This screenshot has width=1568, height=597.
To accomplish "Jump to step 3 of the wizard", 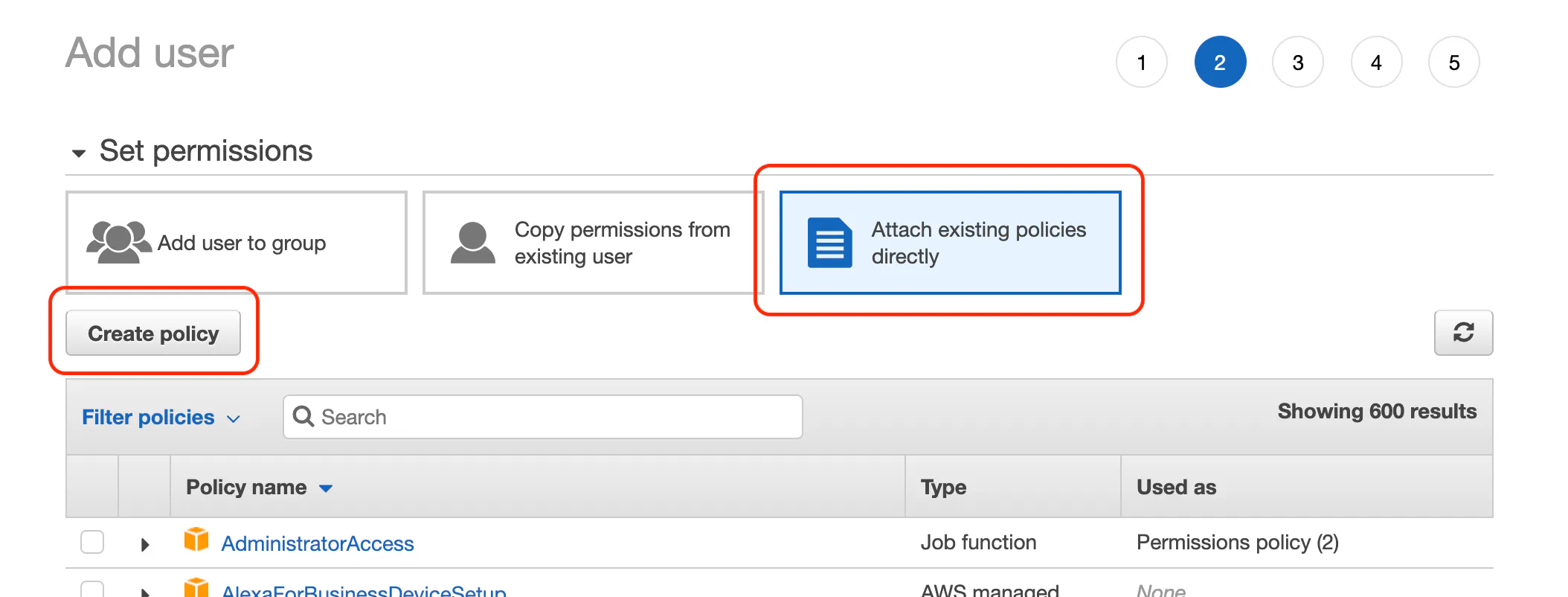I will coord(1298,62).
